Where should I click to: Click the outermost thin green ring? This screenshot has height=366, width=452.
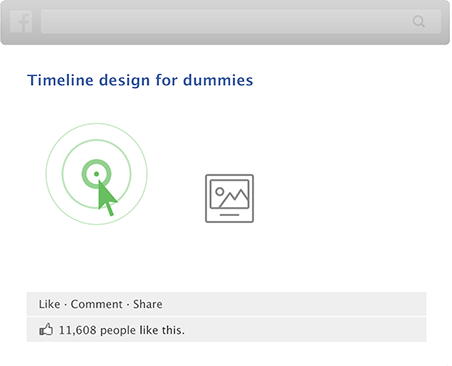[96, 124]
